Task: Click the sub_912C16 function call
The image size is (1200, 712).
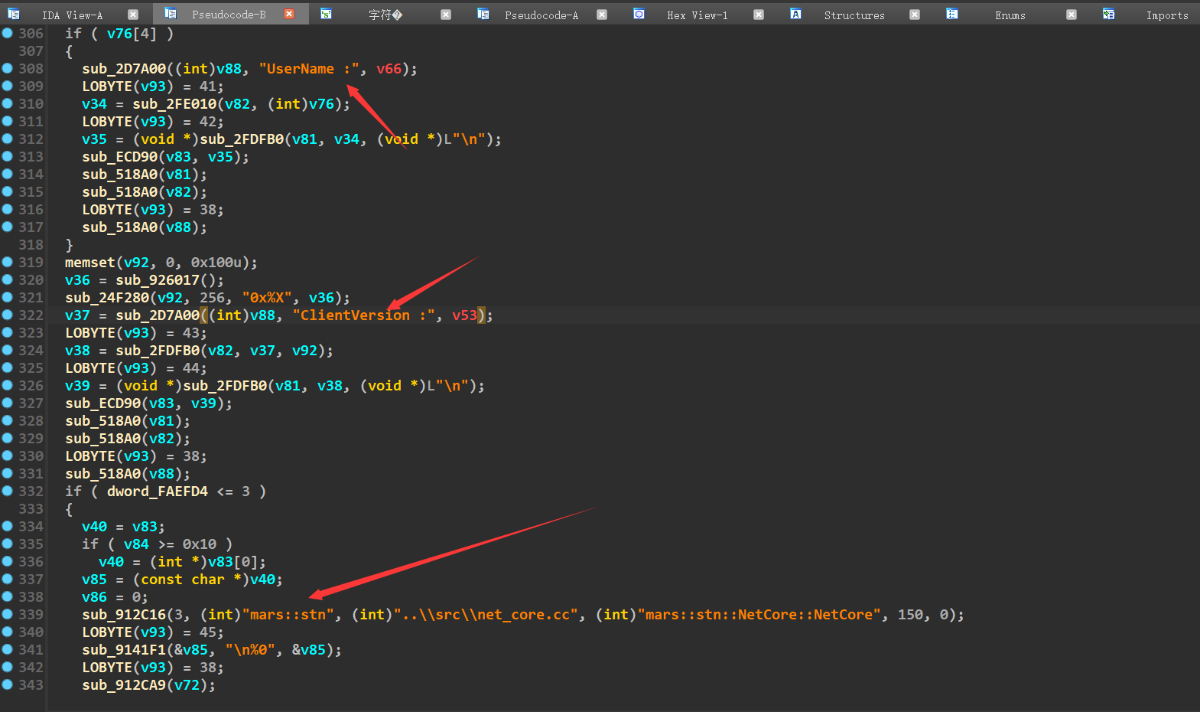Action: (x=124, y=614)
